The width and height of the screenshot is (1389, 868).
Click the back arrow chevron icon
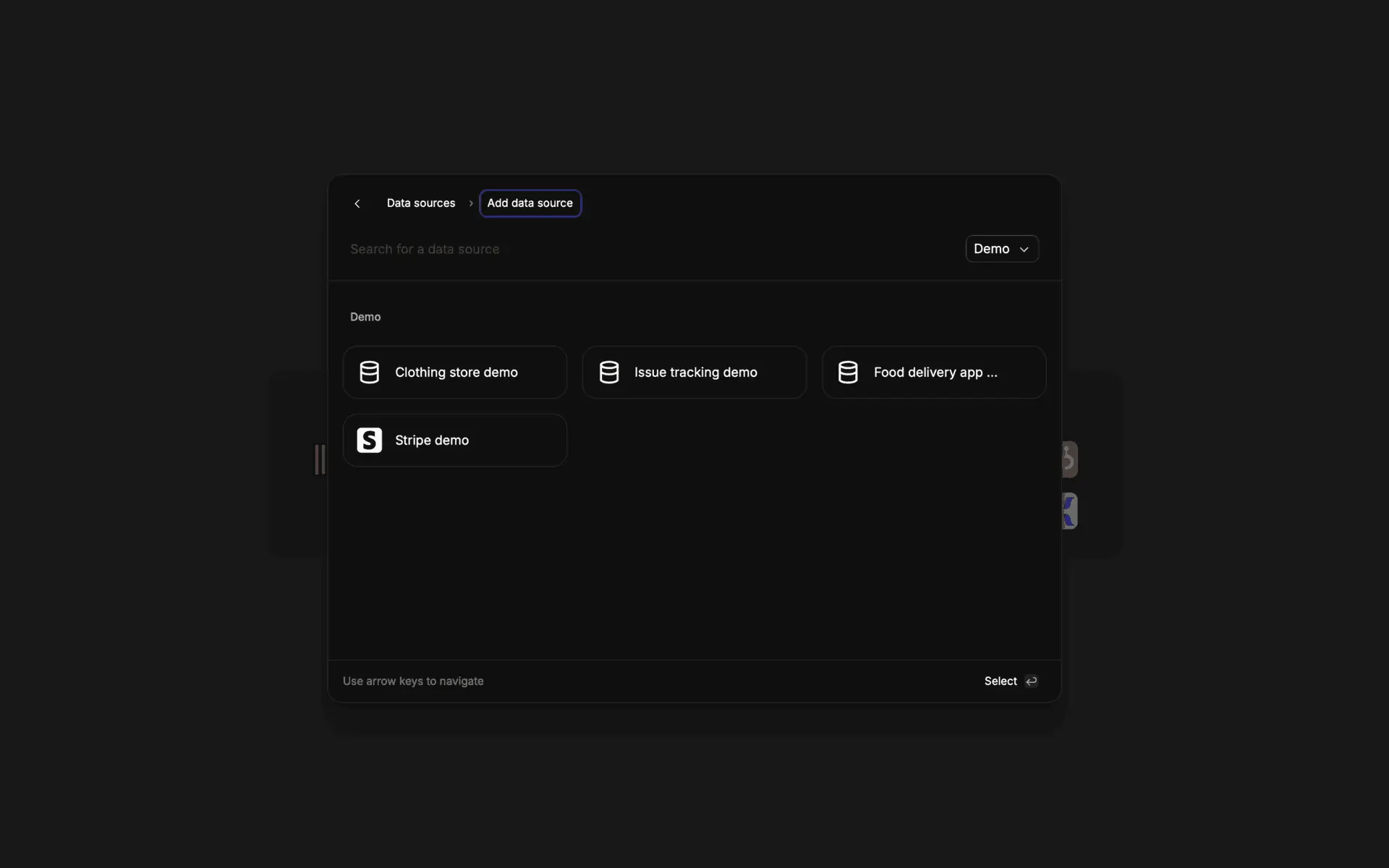click(x=357, y=203)
